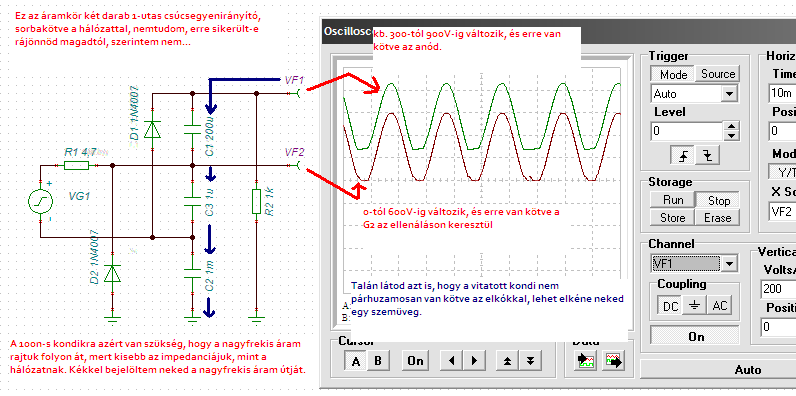Toggle DC coupling mode
This screenshot has width=796, height=396.
(670, 306)
